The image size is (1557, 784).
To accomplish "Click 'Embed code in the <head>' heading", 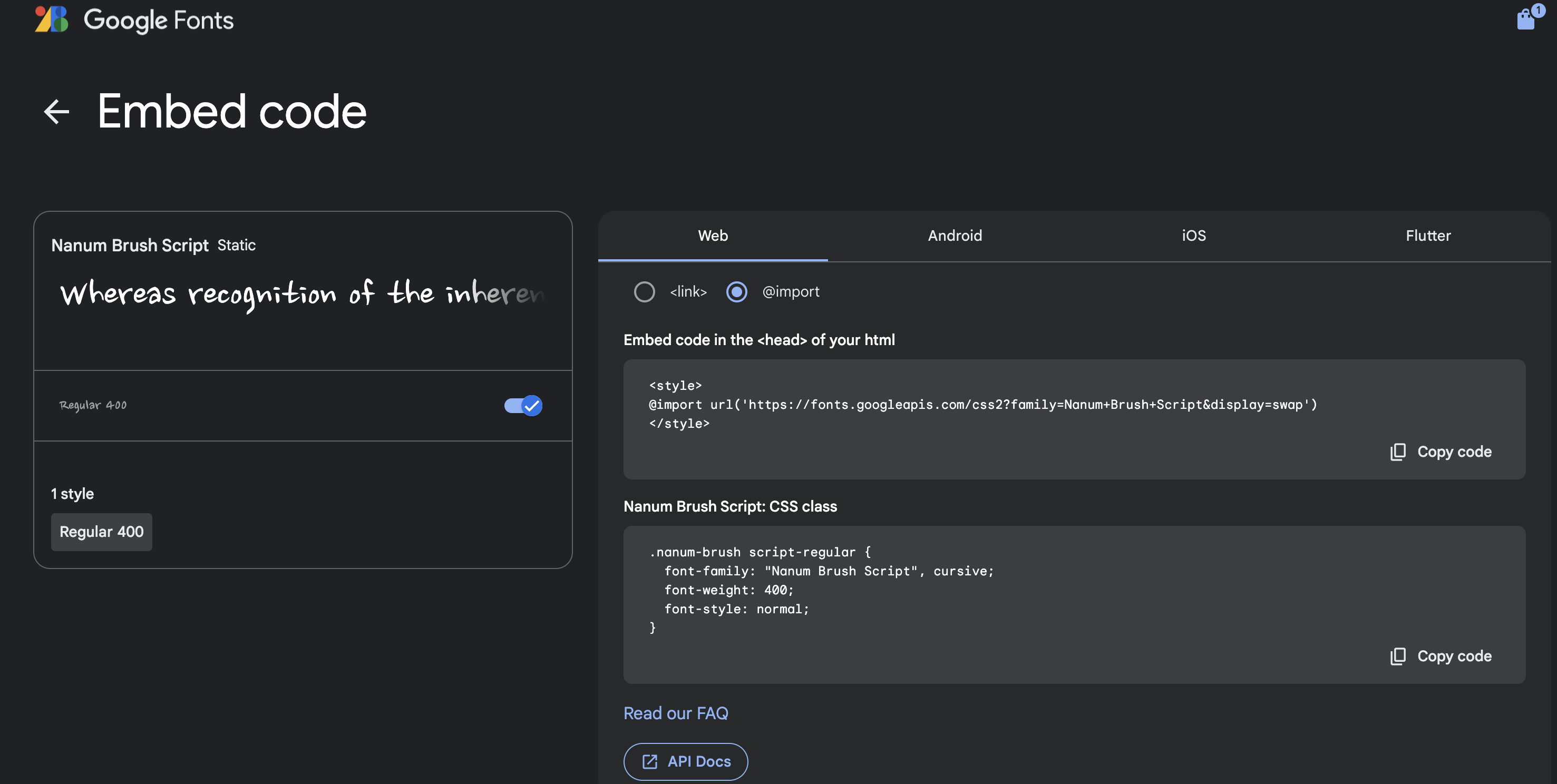I will click(x=759, y=340).
